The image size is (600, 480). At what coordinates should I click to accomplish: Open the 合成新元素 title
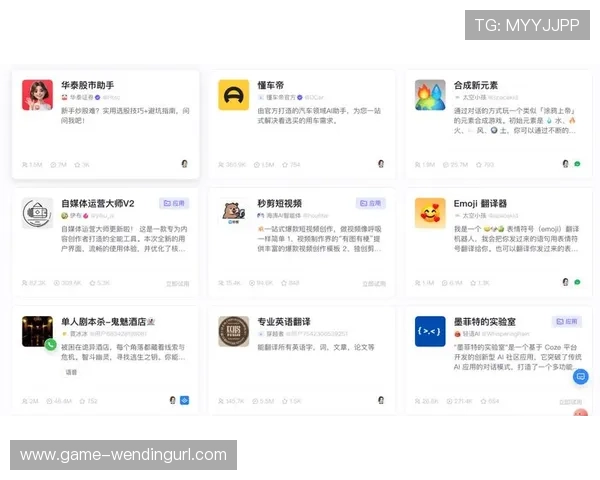[x=476, y=85]
